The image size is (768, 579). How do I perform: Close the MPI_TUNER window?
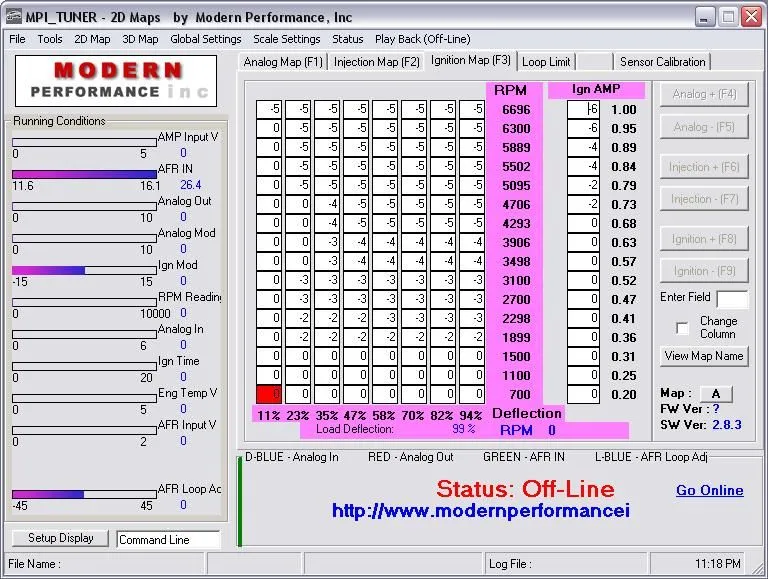752,17
